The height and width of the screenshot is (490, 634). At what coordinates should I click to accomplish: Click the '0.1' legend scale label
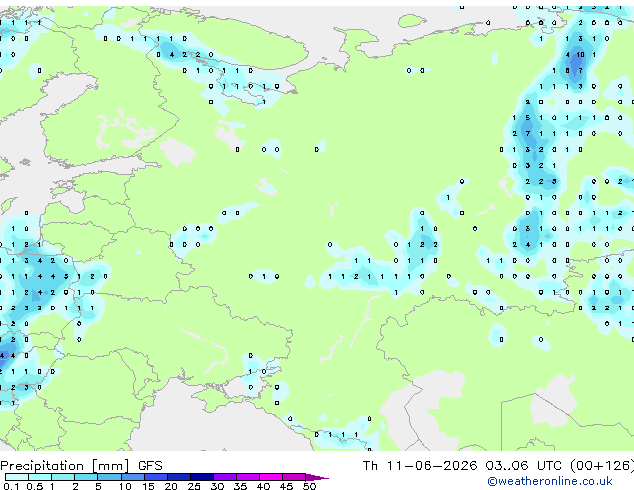point(11,486)
